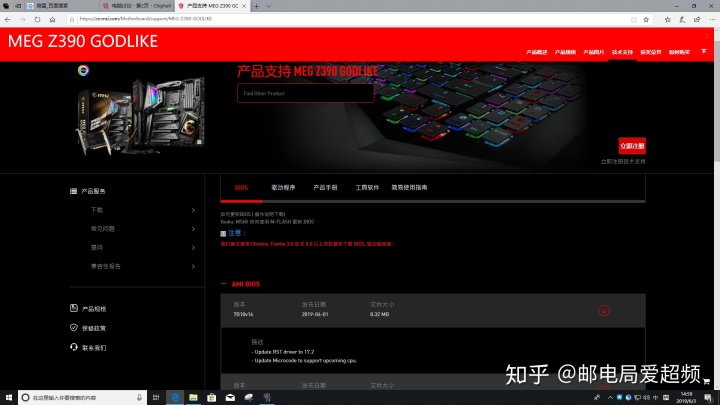This screenshot has height=405, width=720.
Task: Switch to the Chiphell forum tab
Action: (x=137, y=6)
